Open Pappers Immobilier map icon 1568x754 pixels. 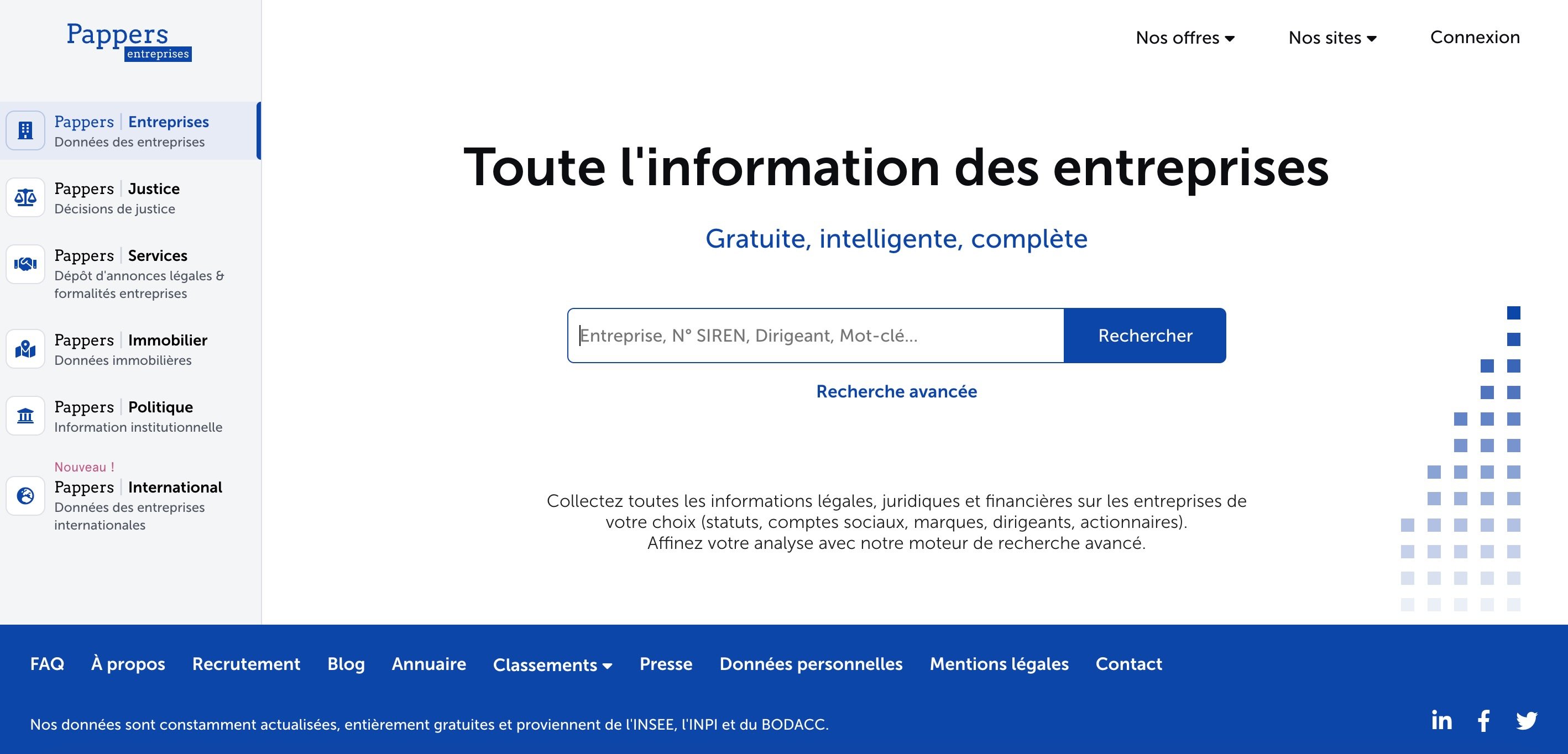click(x=24, y=349)
